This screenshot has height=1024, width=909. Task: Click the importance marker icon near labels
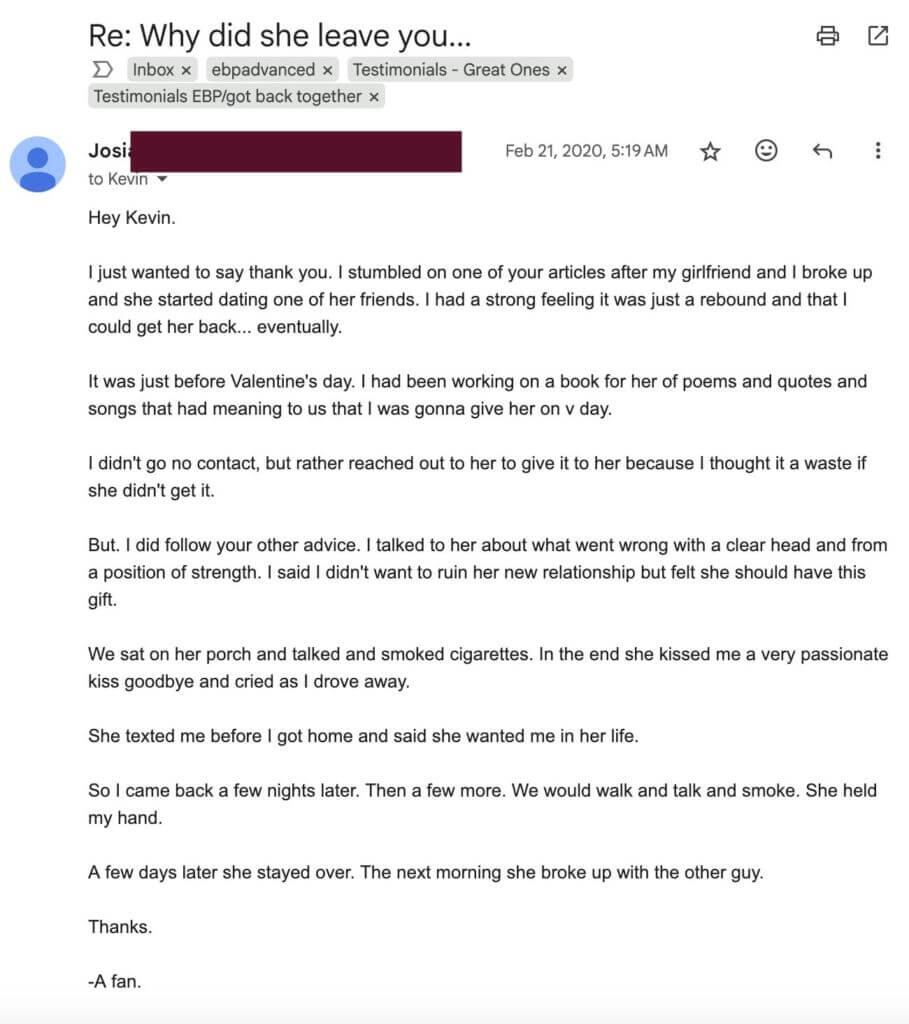pyautogui.click(x=102, y=69)
